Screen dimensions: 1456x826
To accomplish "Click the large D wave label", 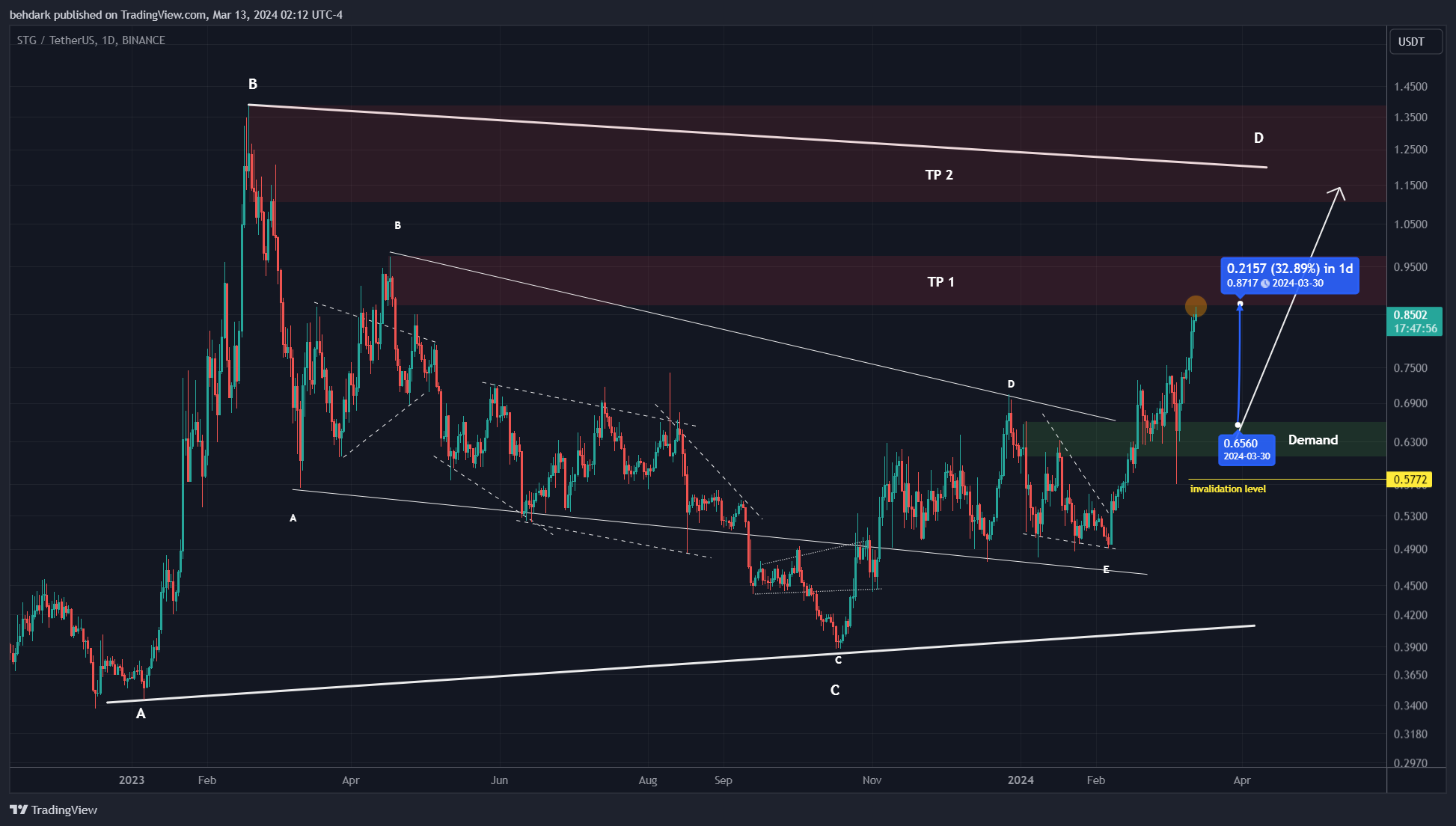I will [1258, 138].
